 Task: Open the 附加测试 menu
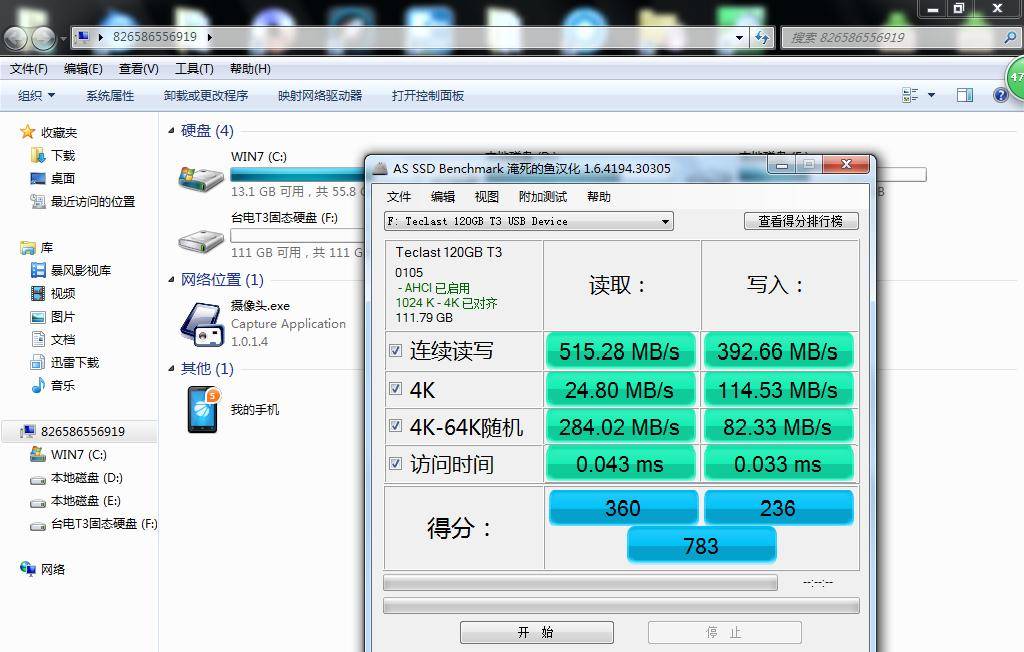(543, 197)
